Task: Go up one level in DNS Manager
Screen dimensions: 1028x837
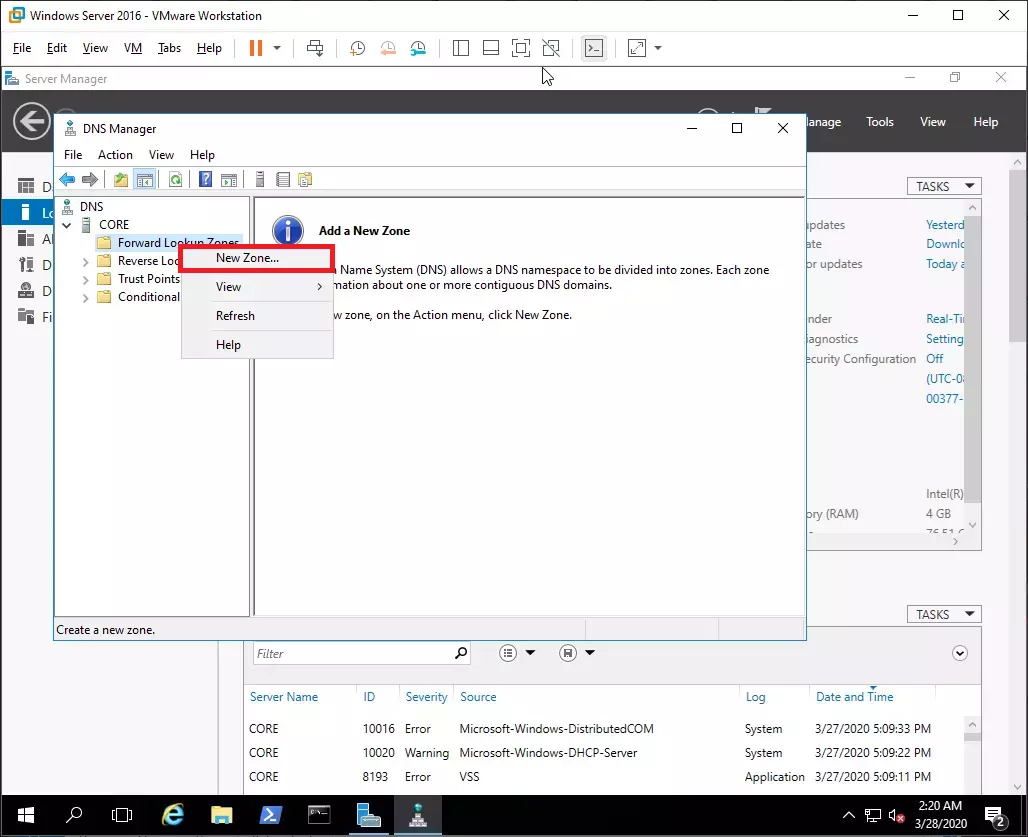Action: pos(121,180)
